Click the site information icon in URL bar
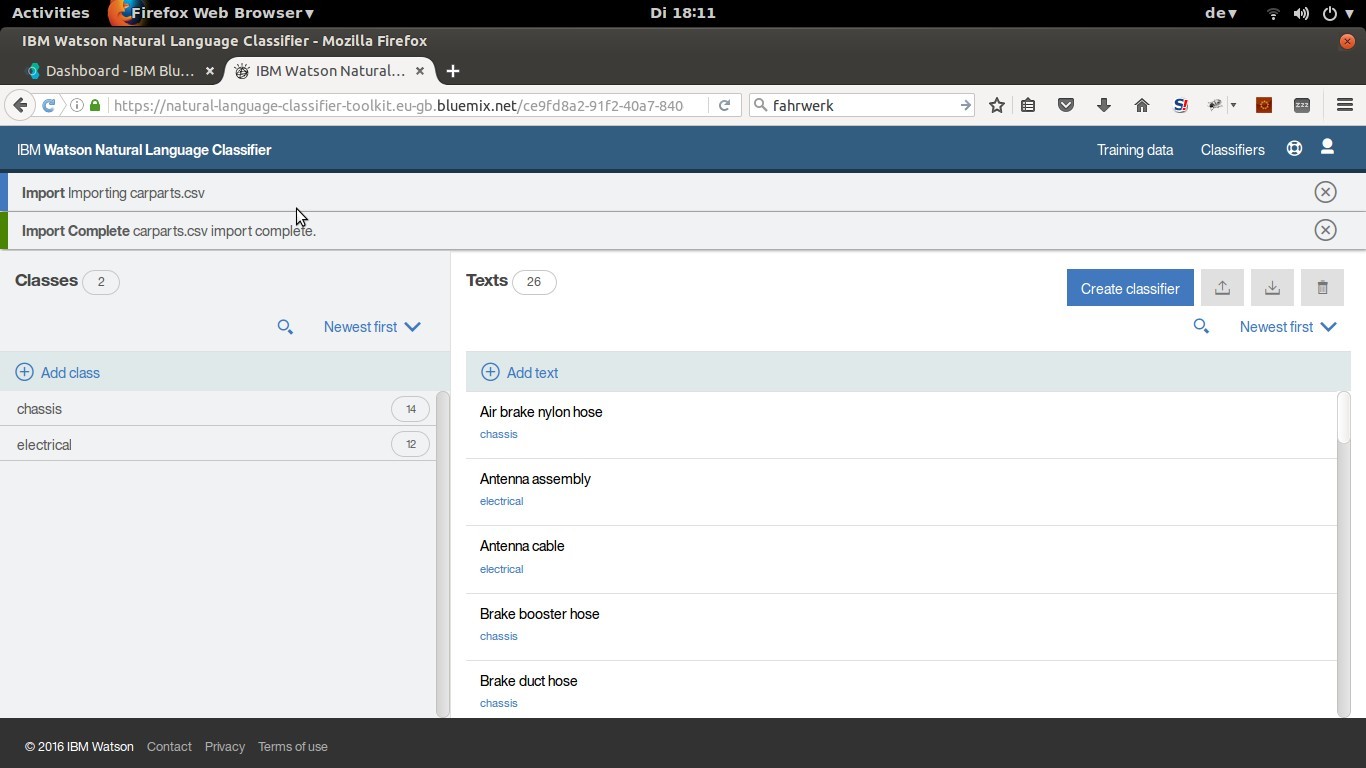The height and width of the screenshot is (768, 1366). [77, 105]
